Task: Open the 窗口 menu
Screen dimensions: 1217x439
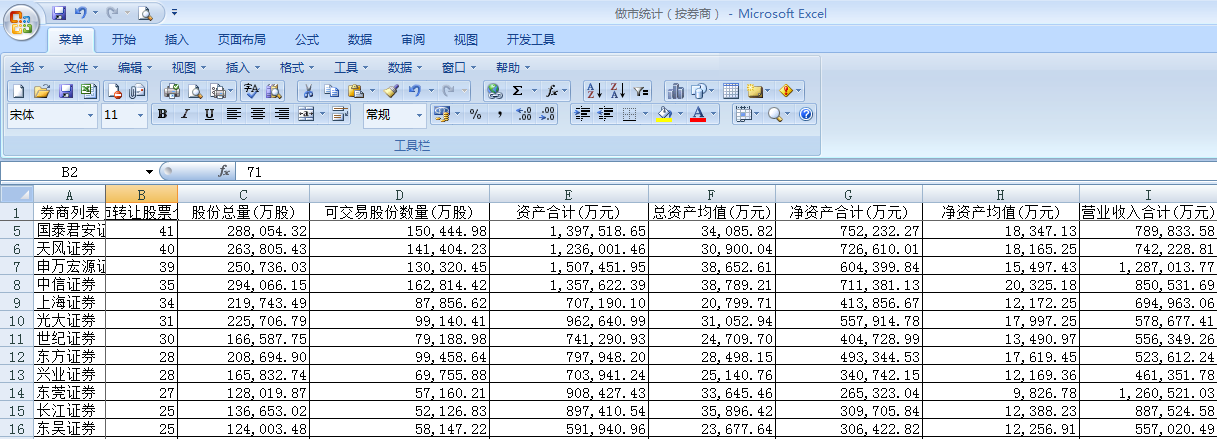Action: [459, 67]
